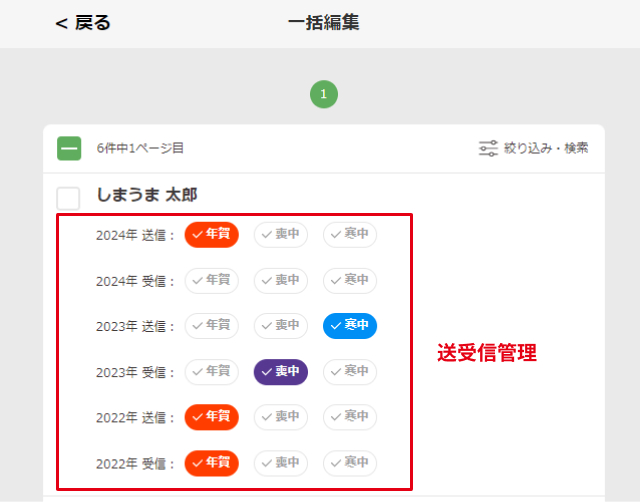Go back with the 戻る link
Screen dimensions: 640x502
click(83, 23)
